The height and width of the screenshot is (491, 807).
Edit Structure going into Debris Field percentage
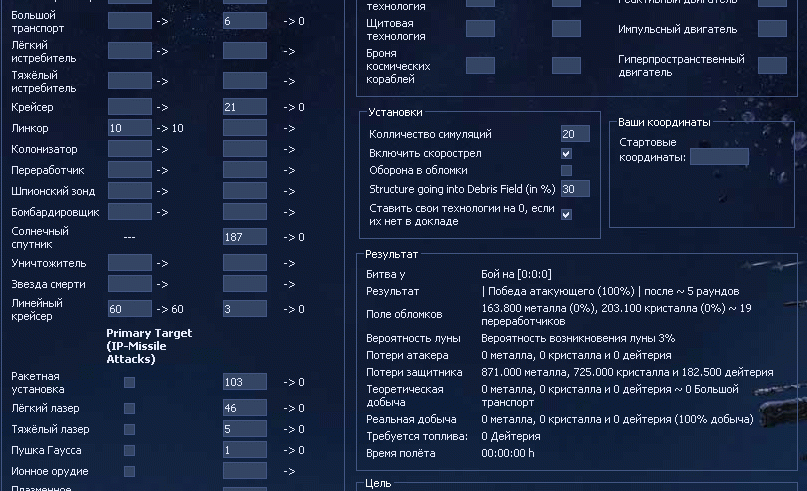(x=574, y=189)
